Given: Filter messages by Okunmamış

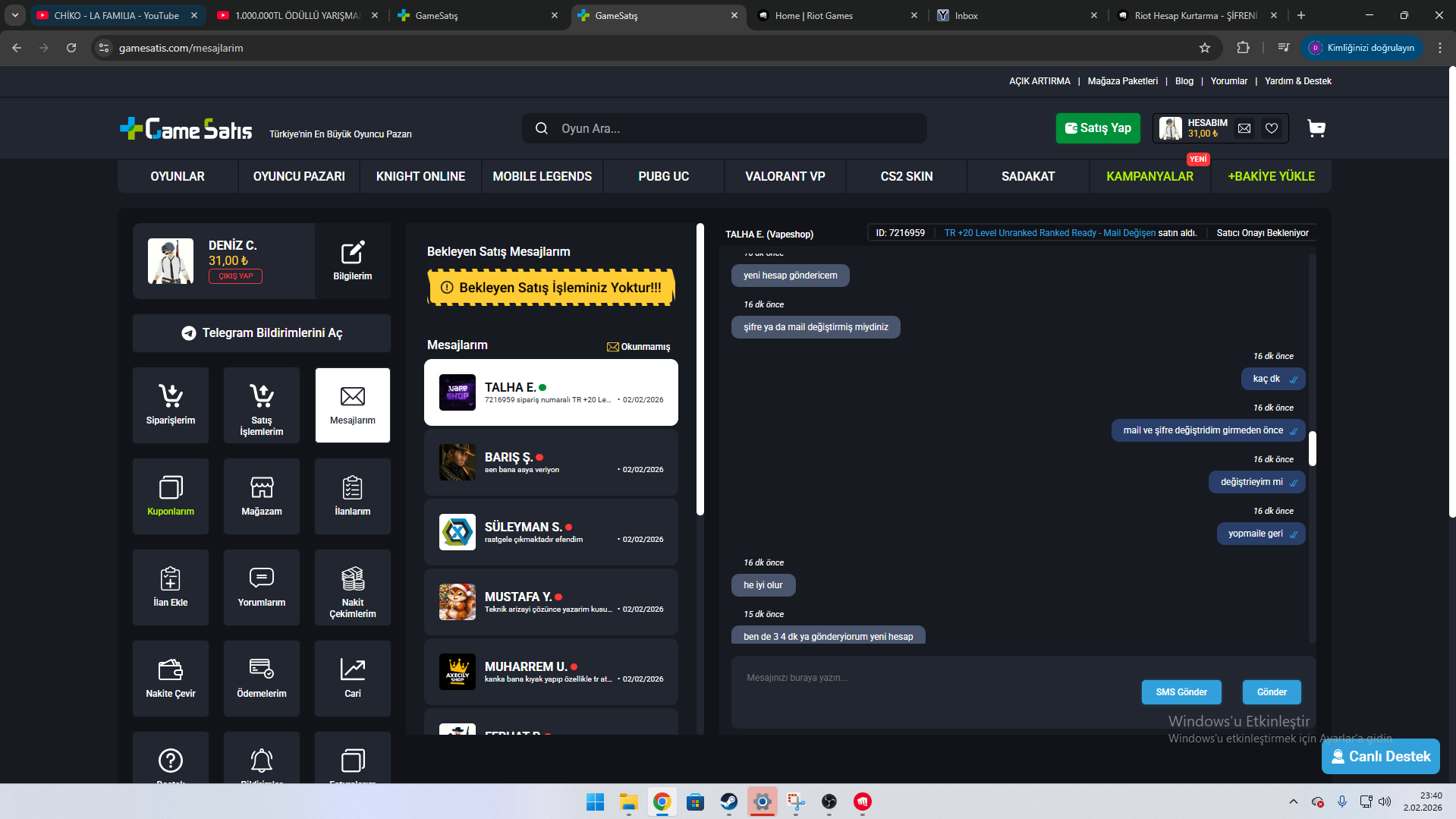Looking at the screenshot, I should tap(639, 347).
